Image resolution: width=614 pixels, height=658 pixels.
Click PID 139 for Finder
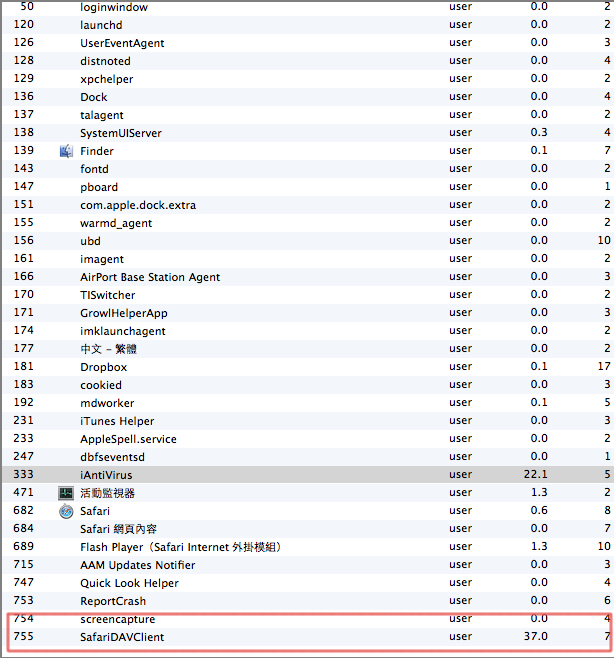[x=24, y=151]
